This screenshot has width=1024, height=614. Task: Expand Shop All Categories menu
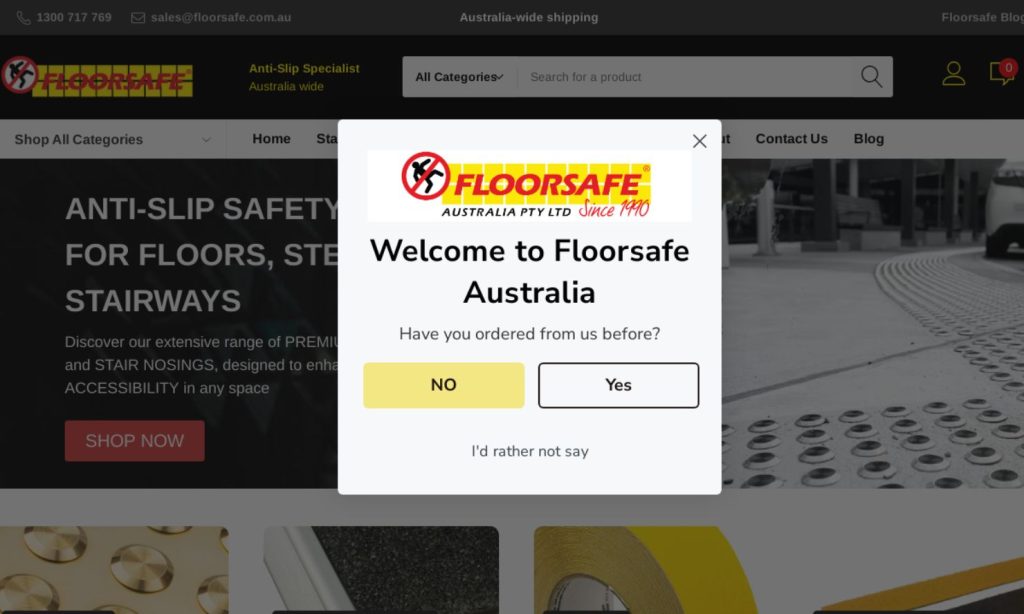point(113,139)
